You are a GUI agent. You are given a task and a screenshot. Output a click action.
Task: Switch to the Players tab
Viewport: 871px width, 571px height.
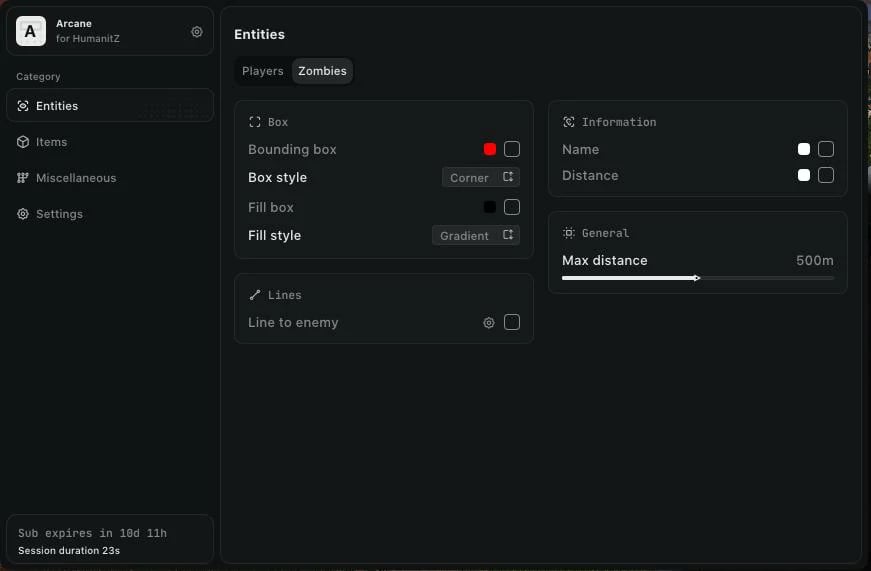pyautogui.click(x=263, y=71)
